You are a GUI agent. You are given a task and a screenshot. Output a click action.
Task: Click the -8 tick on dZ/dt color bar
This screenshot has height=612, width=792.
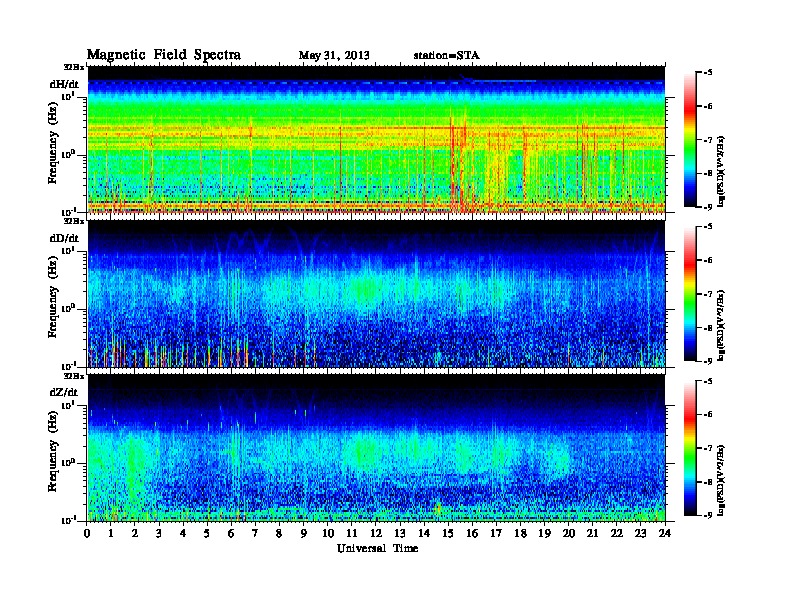pyautogui.click(x=708, y=482)
